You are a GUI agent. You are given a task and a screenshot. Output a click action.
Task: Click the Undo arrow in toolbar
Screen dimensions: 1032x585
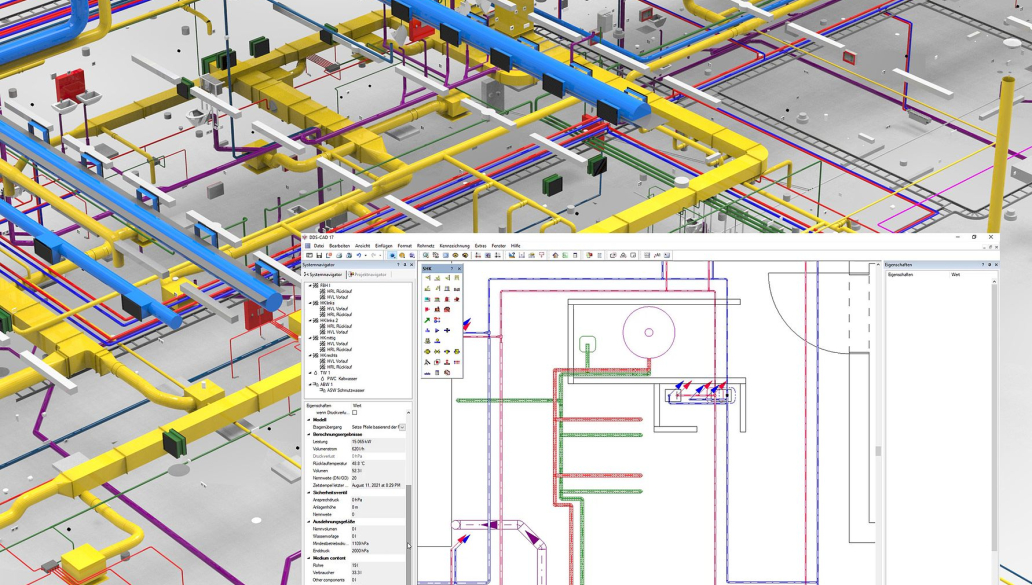tap(359, 255)
